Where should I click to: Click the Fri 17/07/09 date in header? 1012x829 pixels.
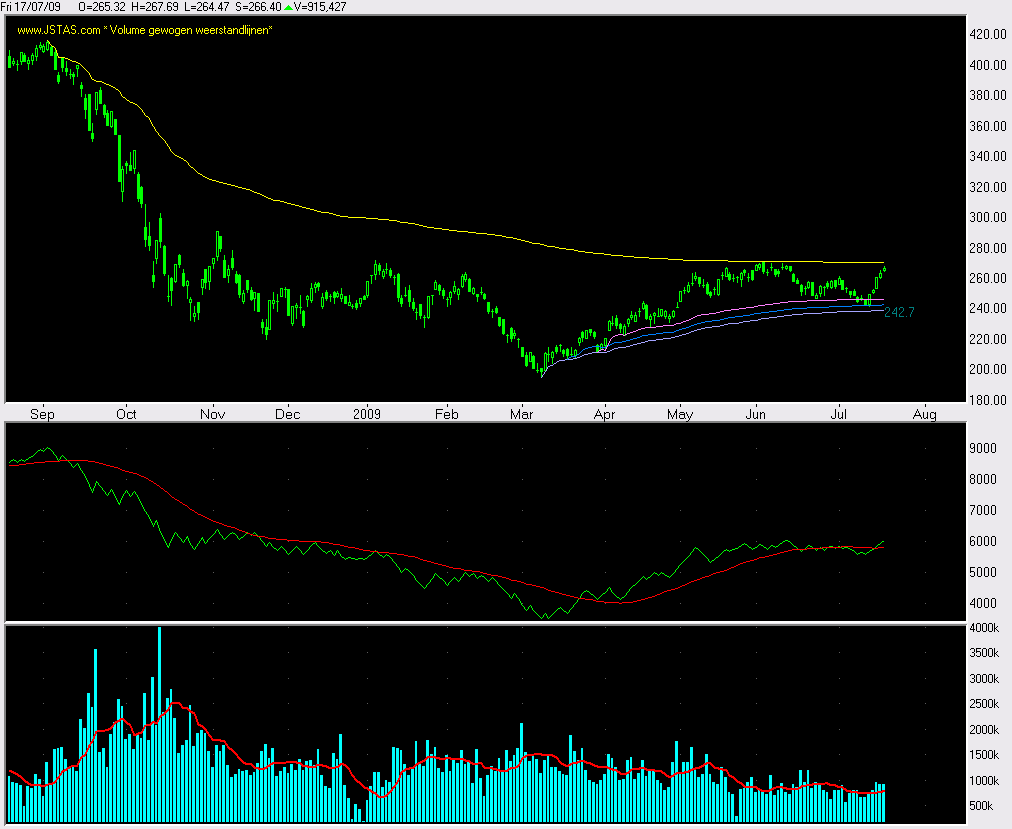30,7
